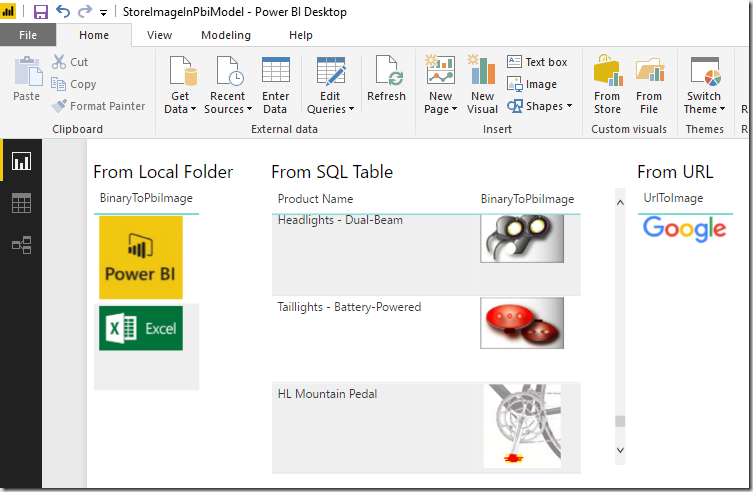The image size is (753, 492).
Task: Click the Product Name column header
Action: tap(316, 199)
